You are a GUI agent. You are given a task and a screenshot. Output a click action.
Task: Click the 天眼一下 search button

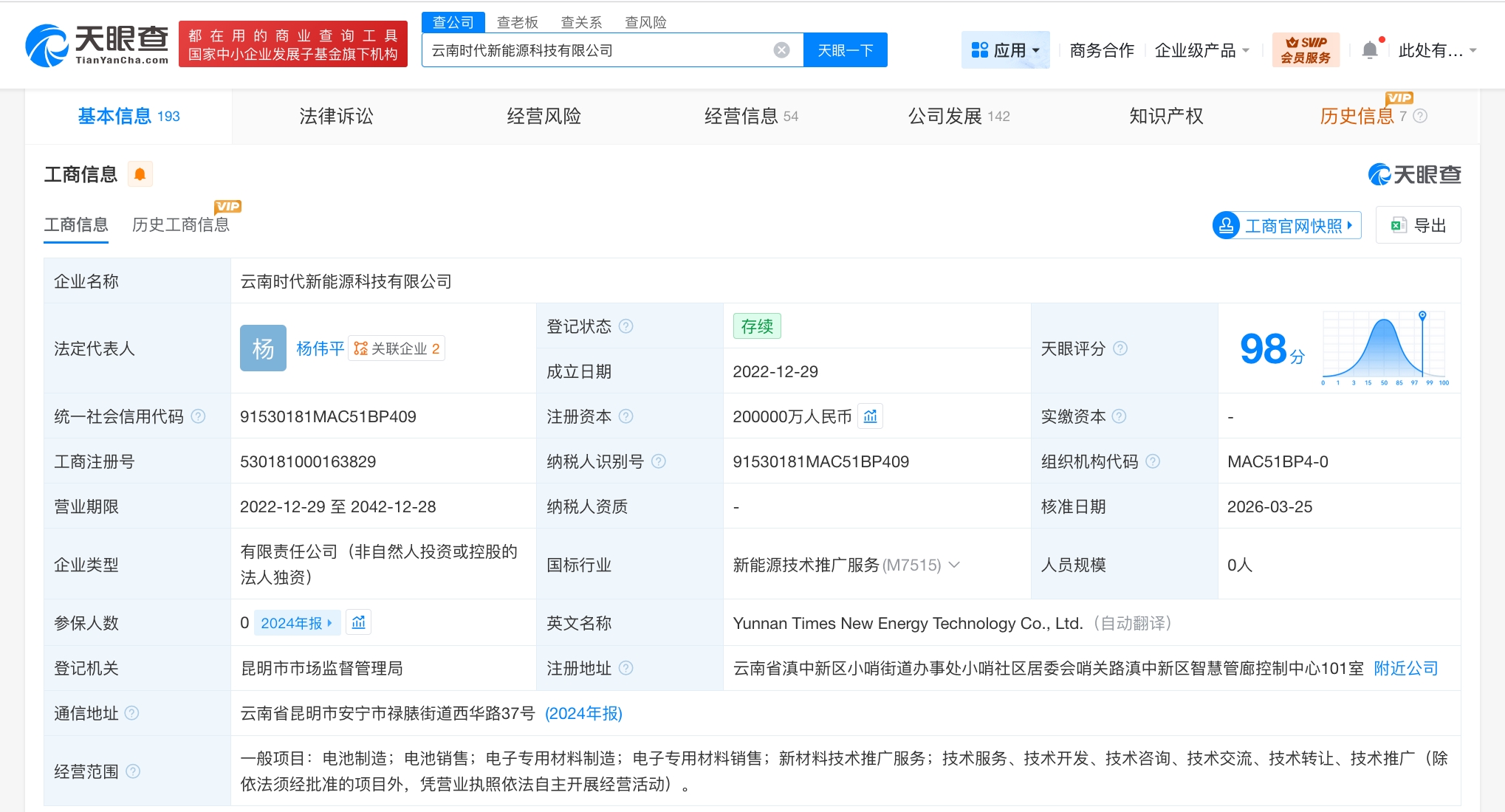coord(845,49)
